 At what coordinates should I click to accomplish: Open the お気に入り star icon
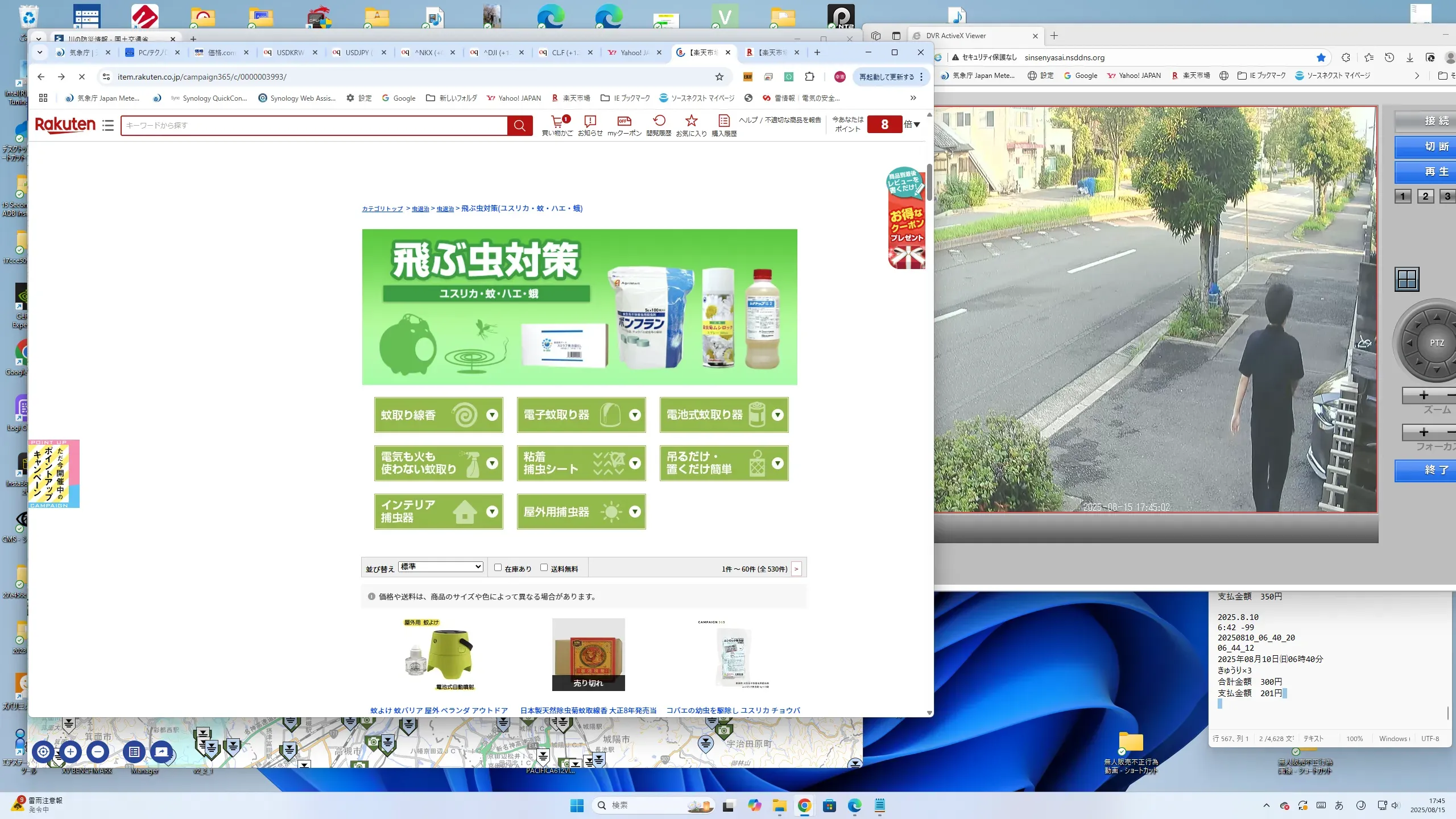691,121
